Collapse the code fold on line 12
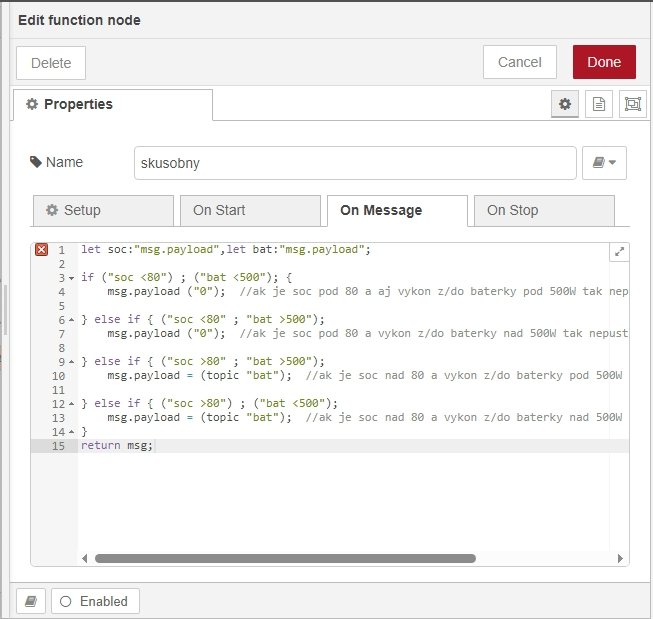 point(72,404)
